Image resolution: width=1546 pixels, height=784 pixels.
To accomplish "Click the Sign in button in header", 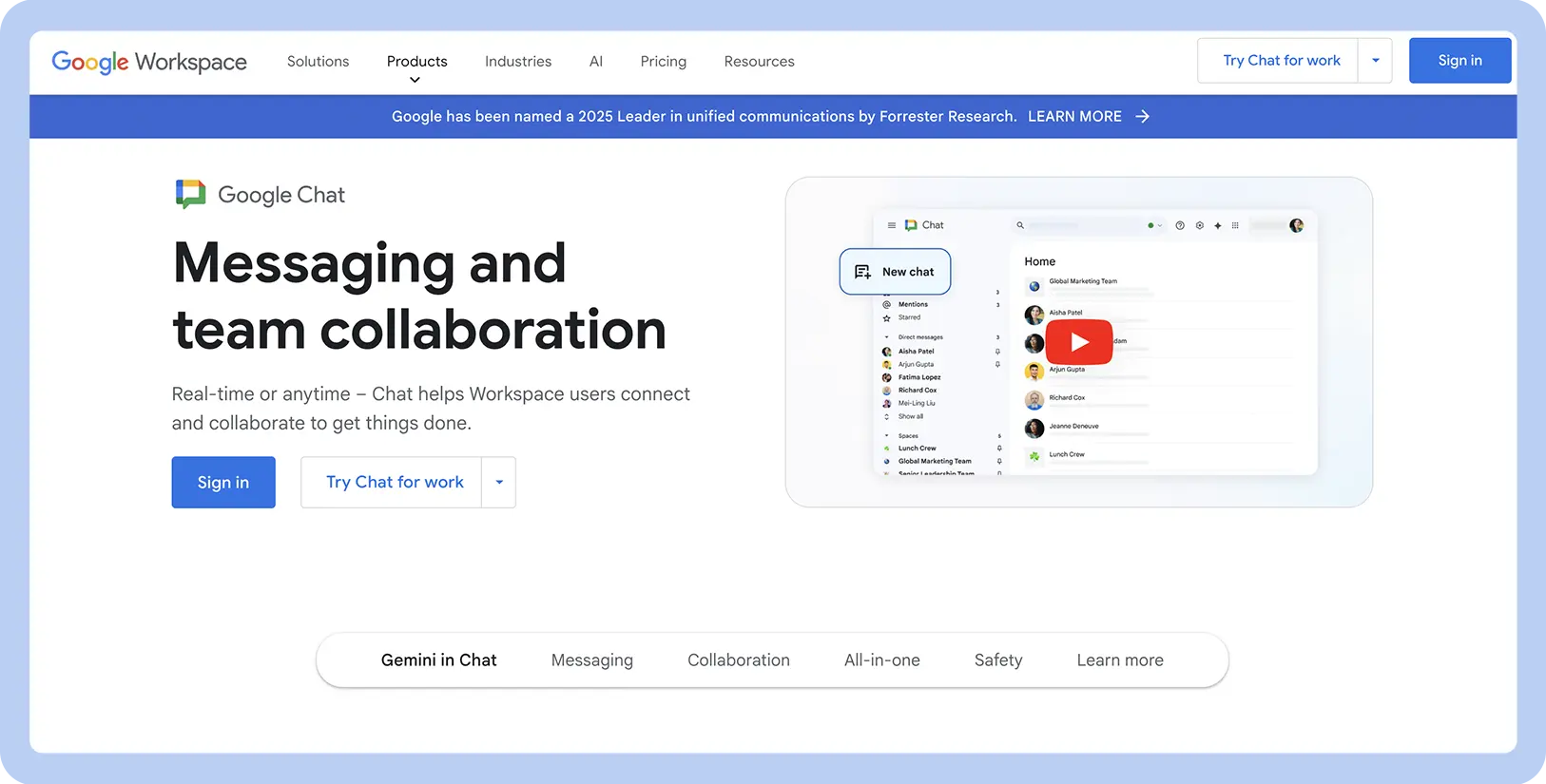I will click(x=1459, y=61).
